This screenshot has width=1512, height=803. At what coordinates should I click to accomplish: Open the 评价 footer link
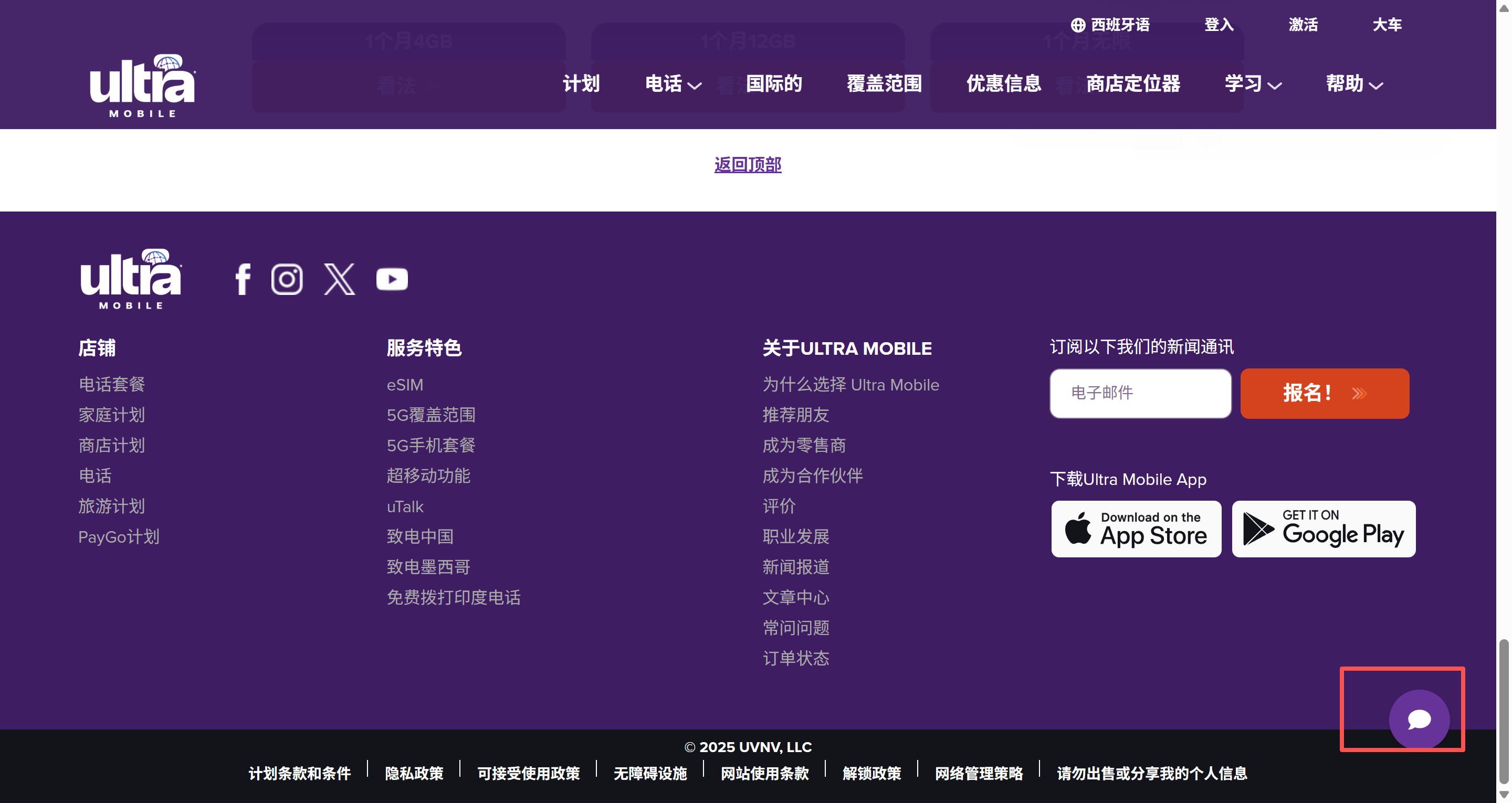click(779, 506)
